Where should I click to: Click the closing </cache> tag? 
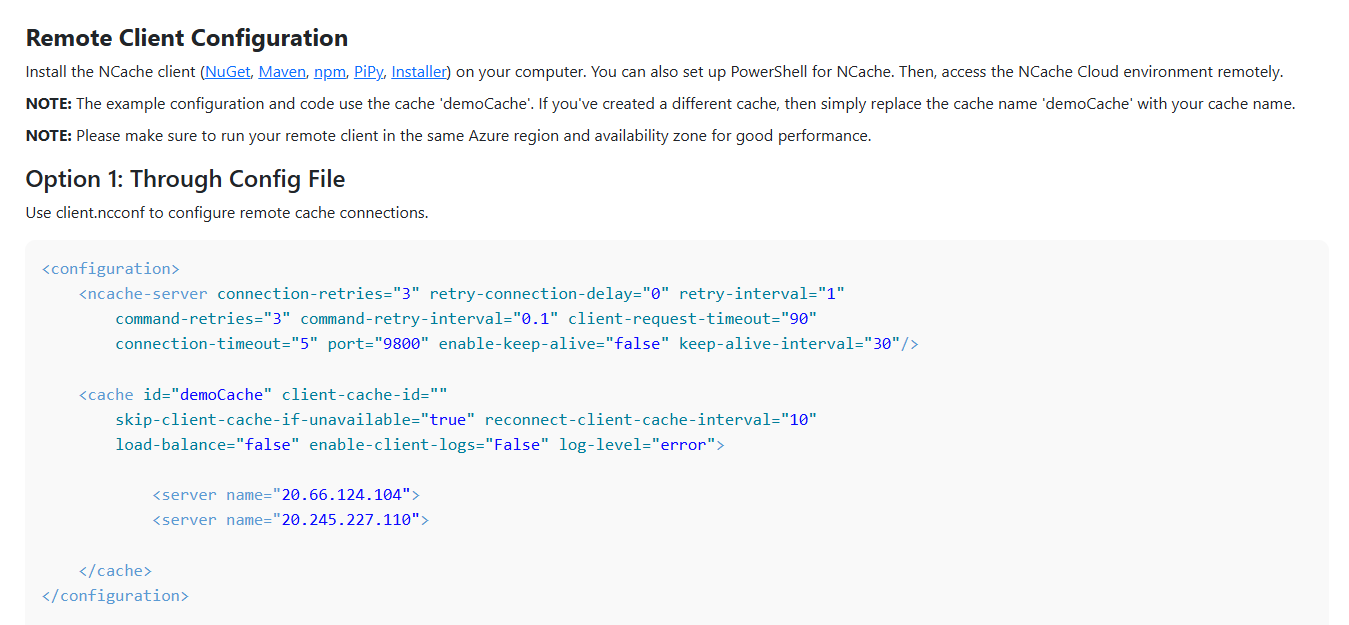coord(115,570)
